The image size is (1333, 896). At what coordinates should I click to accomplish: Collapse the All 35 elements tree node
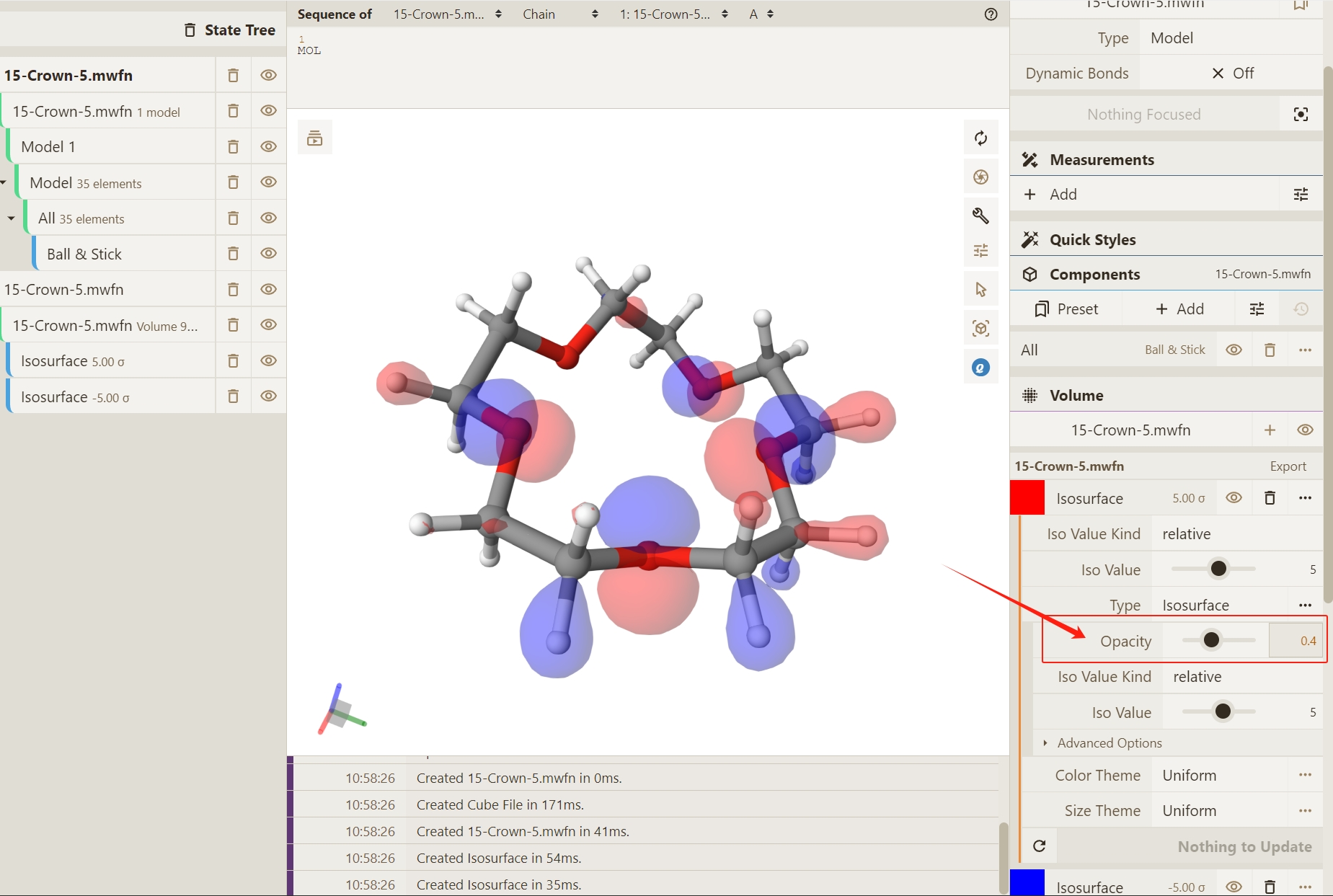tap(12, 218)
